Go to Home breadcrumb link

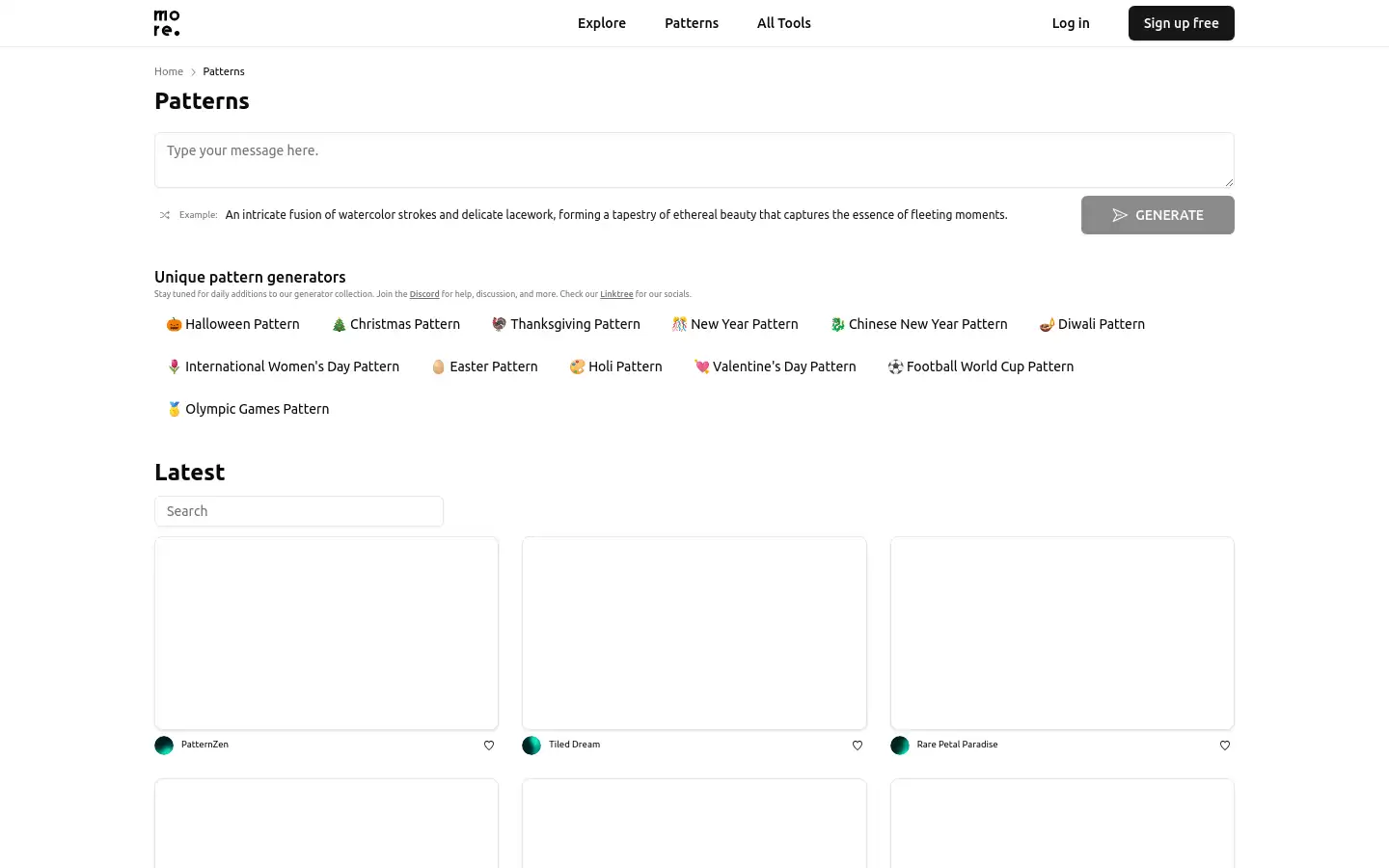click(169, 71)
